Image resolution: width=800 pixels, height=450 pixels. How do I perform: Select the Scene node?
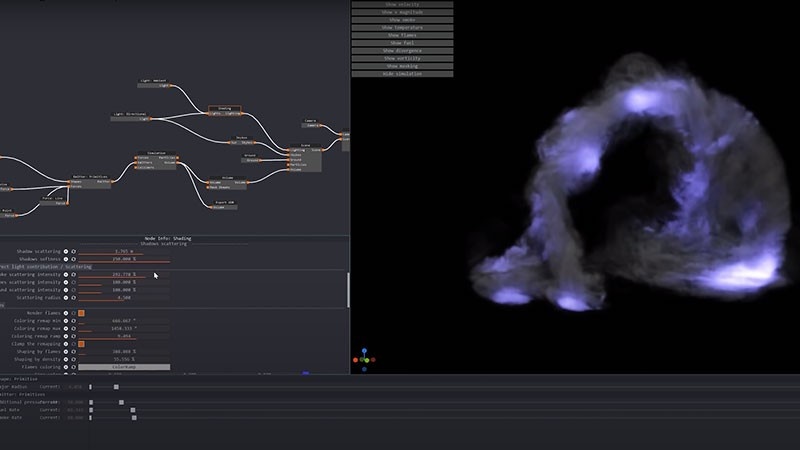tap(305, 158)
